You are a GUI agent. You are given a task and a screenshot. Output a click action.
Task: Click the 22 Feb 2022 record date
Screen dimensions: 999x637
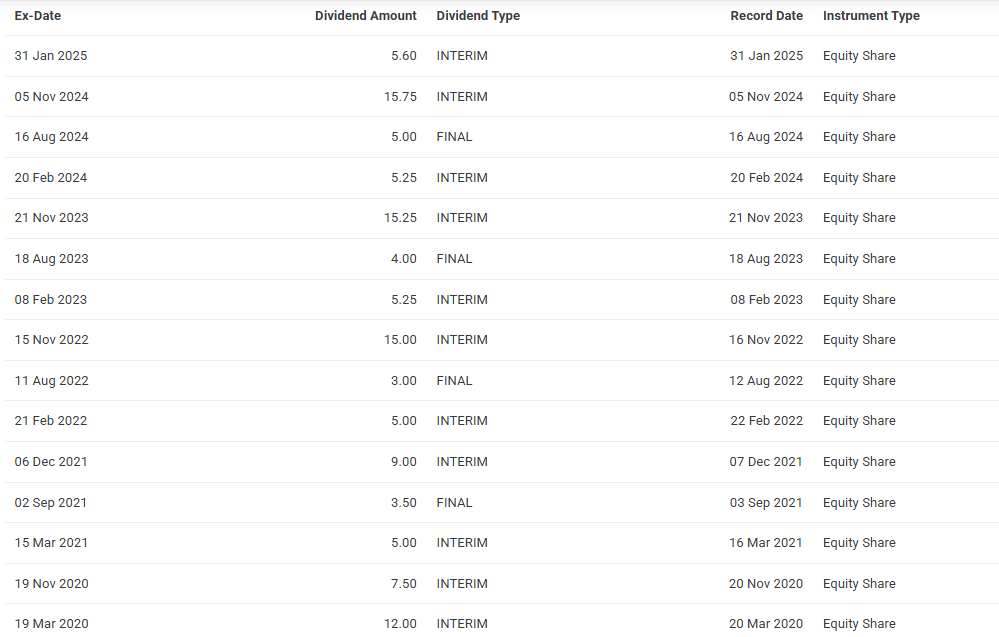[766, 421]
